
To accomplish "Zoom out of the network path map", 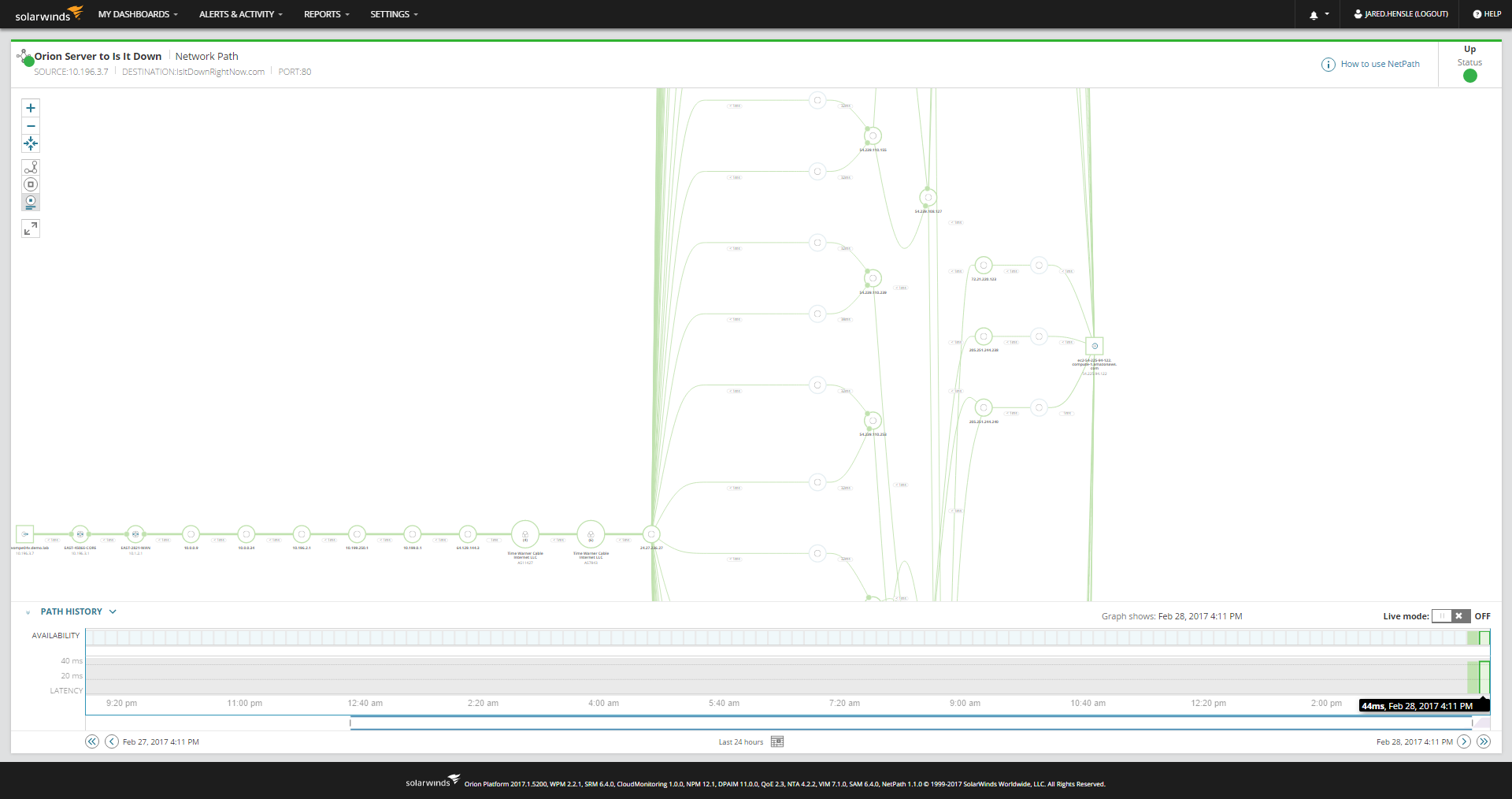I will pos(31,126).
